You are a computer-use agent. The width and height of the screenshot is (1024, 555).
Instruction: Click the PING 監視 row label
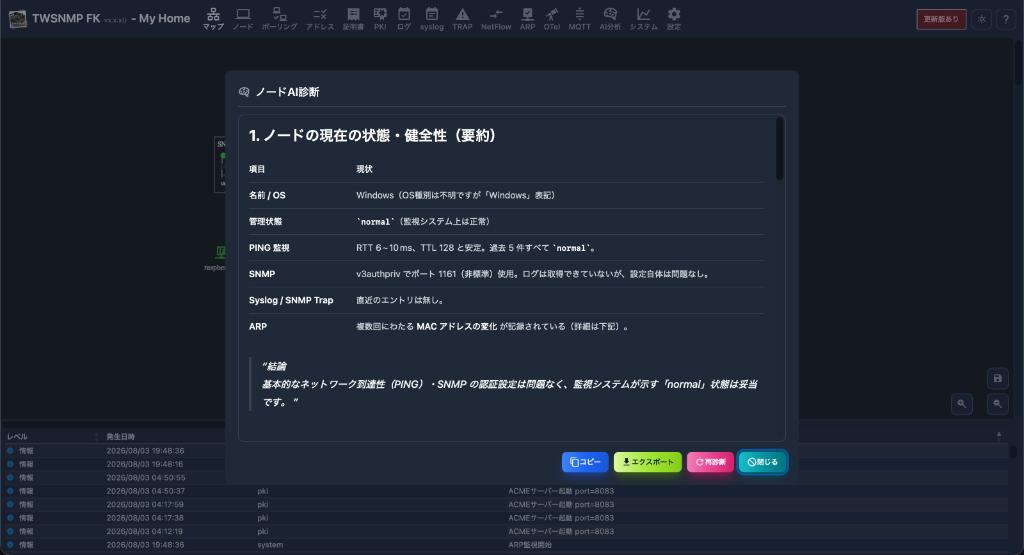[269, 247]
